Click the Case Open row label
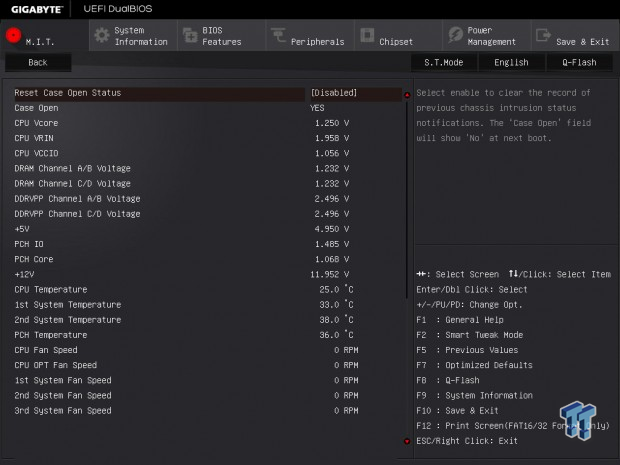This screenshot has width=620, height=465. point(36,108)
